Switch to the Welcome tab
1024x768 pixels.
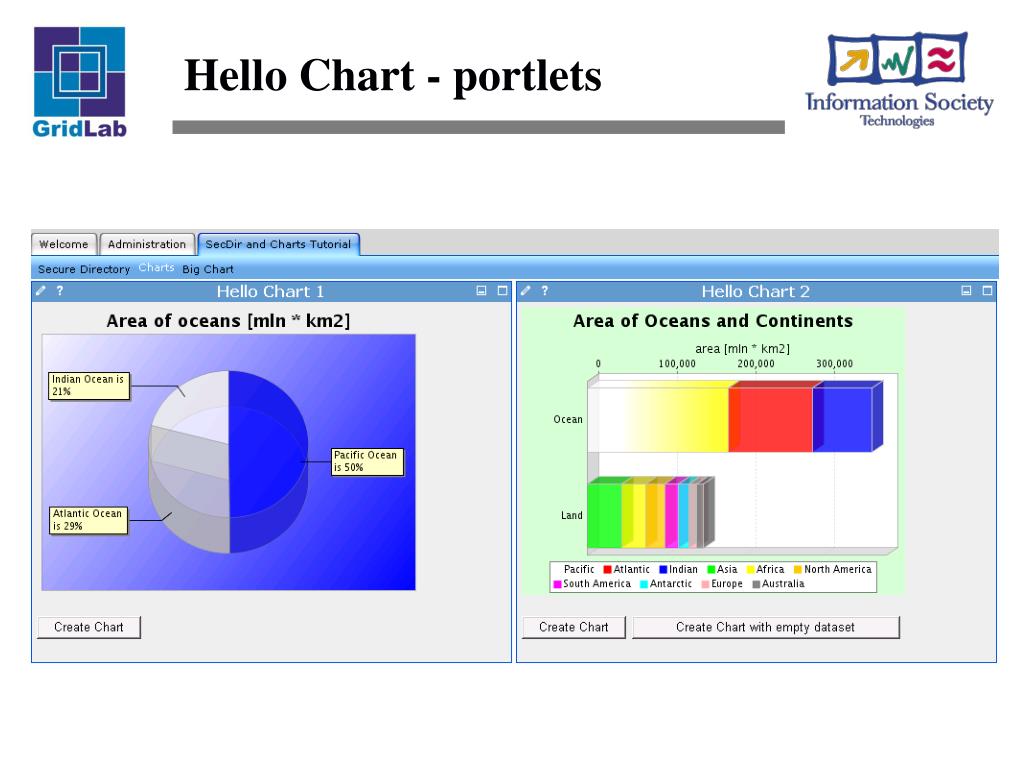pos(63,244)
